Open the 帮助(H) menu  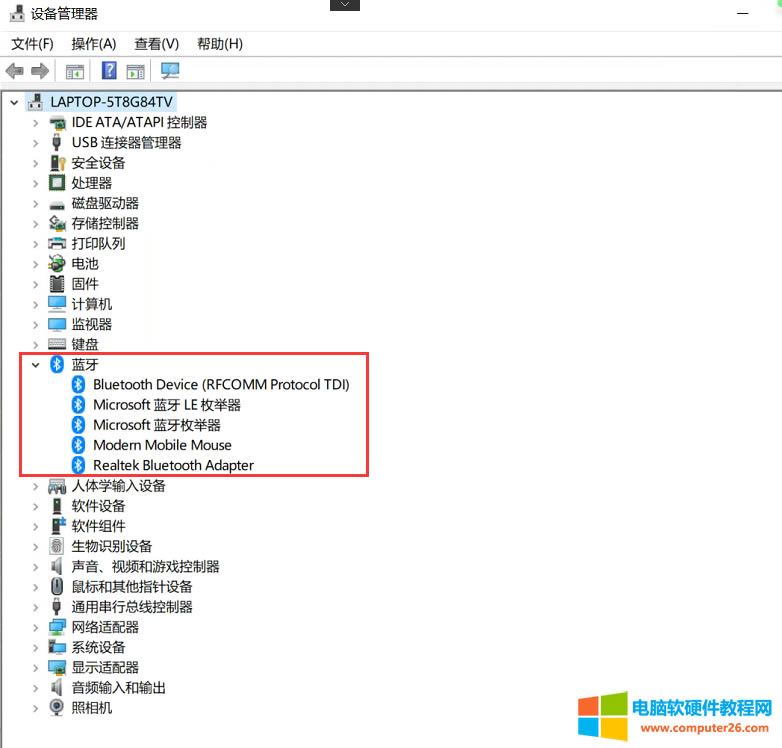coord(220,44)
